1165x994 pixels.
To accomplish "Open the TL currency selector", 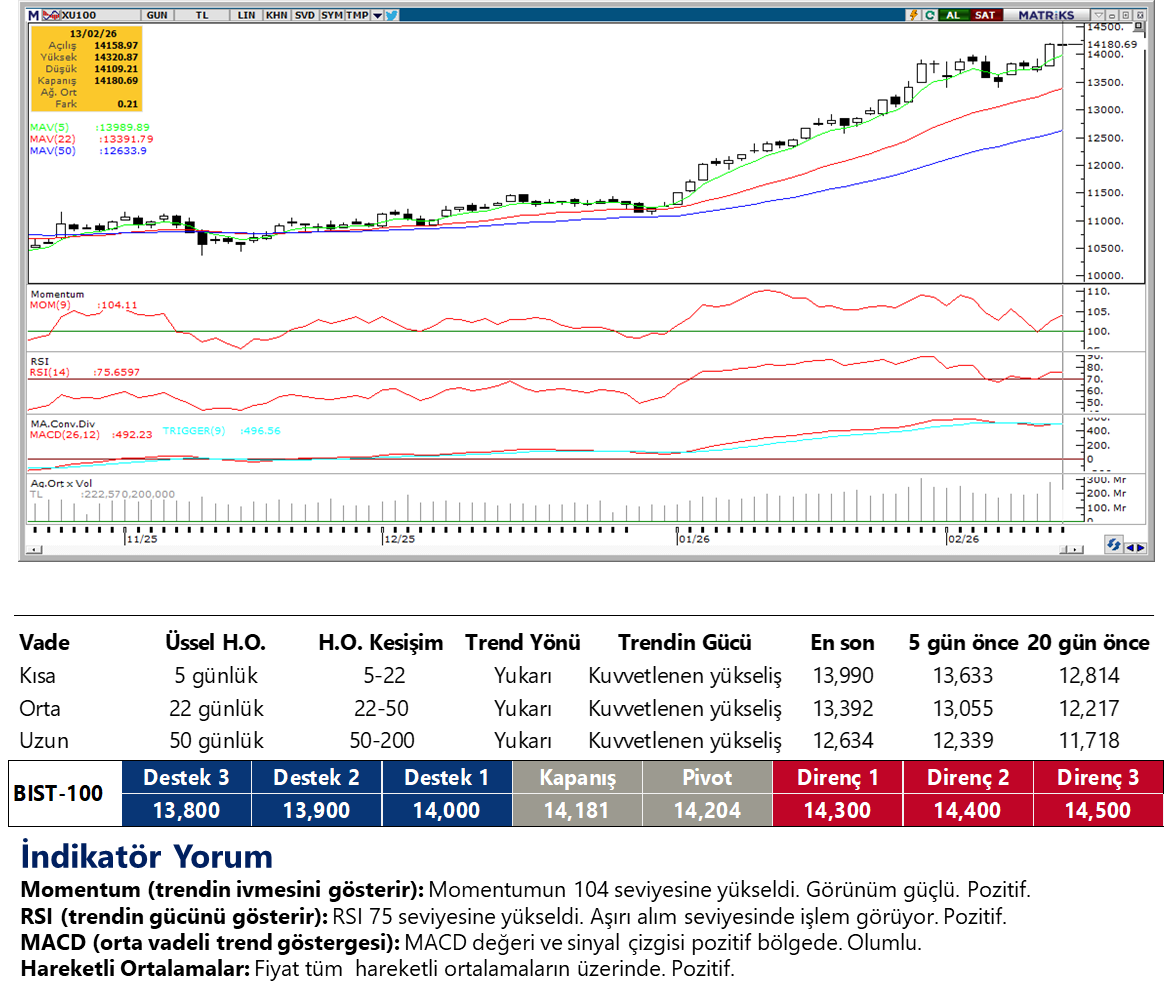I will [x=202, y=15].
